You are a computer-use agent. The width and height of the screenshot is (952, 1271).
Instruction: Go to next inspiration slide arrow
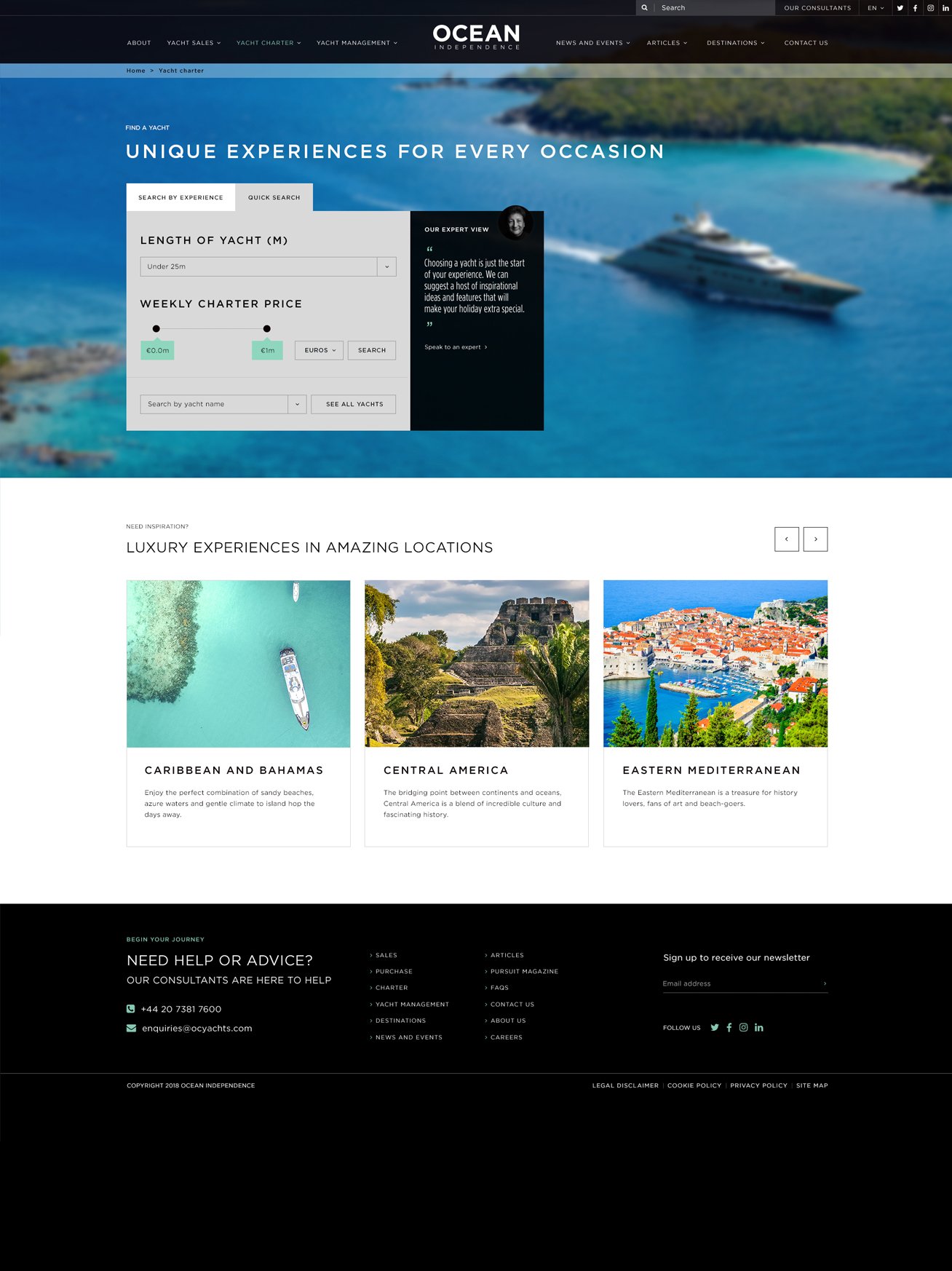click(815, 539)
